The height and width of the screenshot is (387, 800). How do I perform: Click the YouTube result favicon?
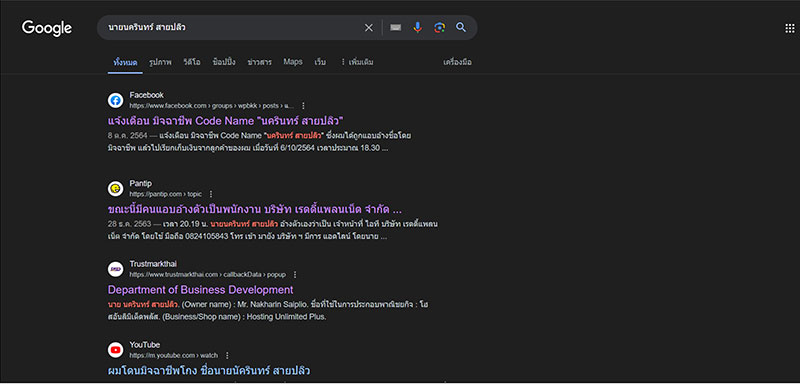pyautogui.click(x=116, y=350)
